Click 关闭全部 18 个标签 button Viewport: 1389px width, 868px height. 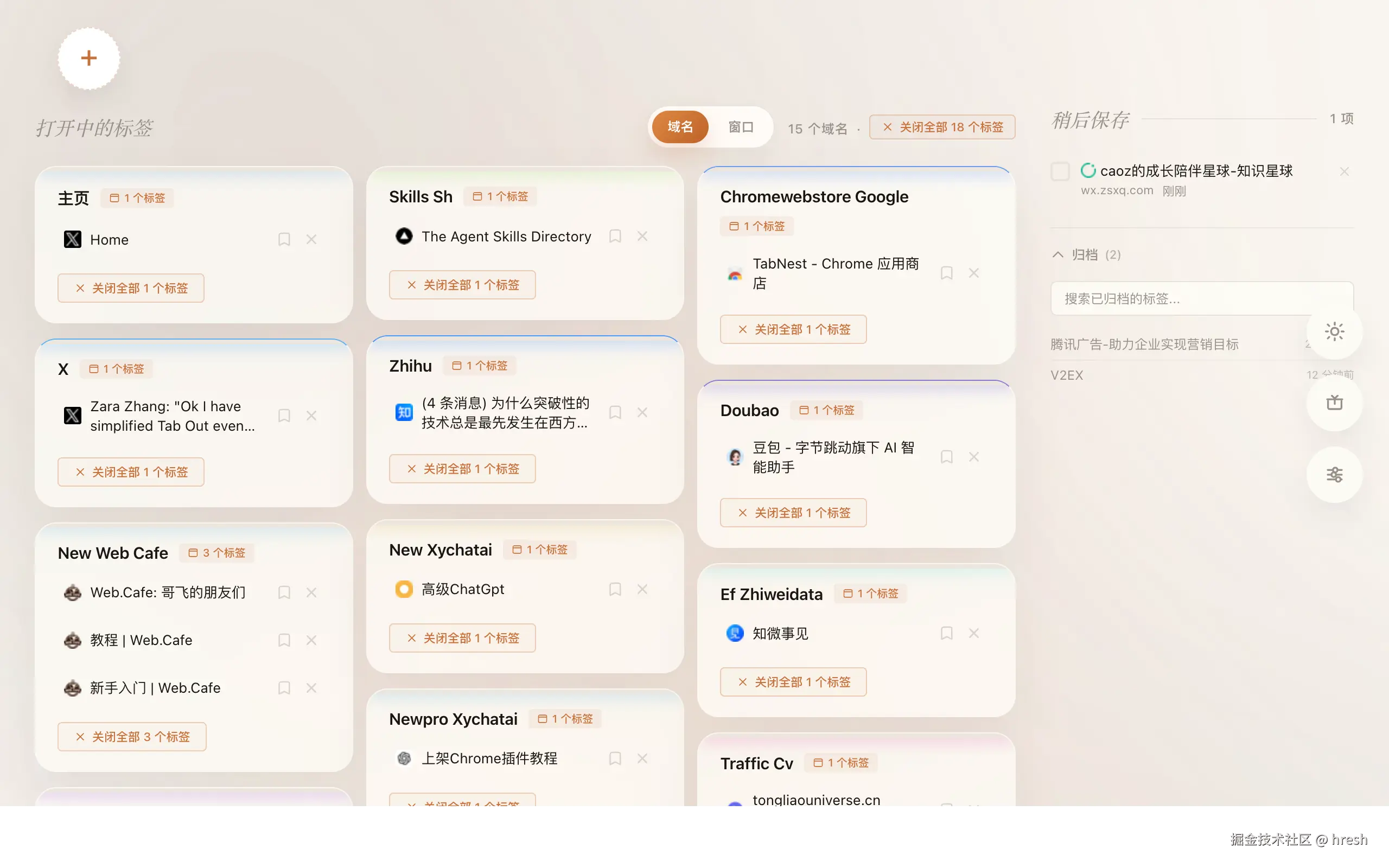click(942, 127)
